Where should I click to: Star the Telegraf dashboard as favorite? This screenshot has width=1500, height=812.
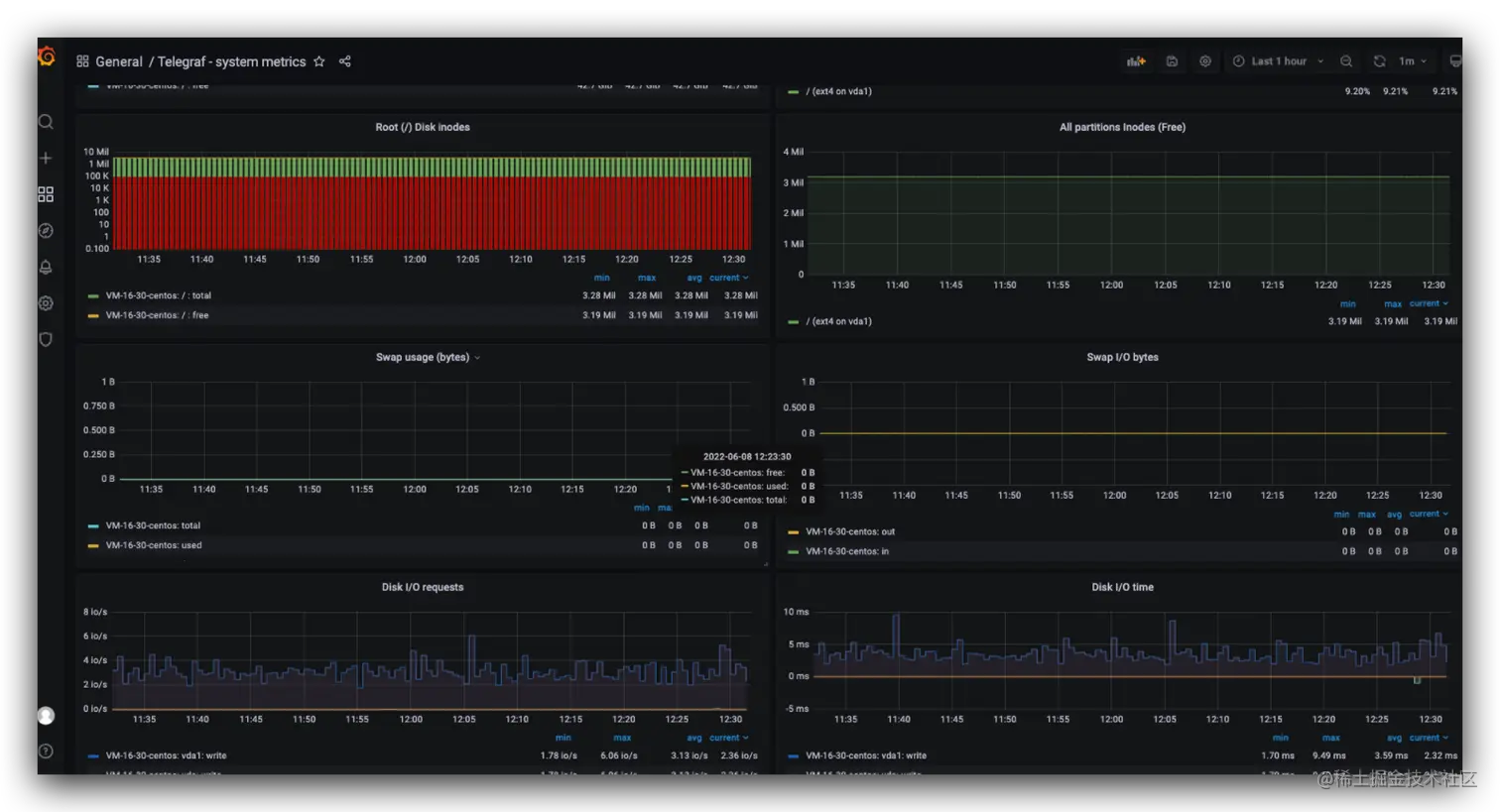click(319, 61)
